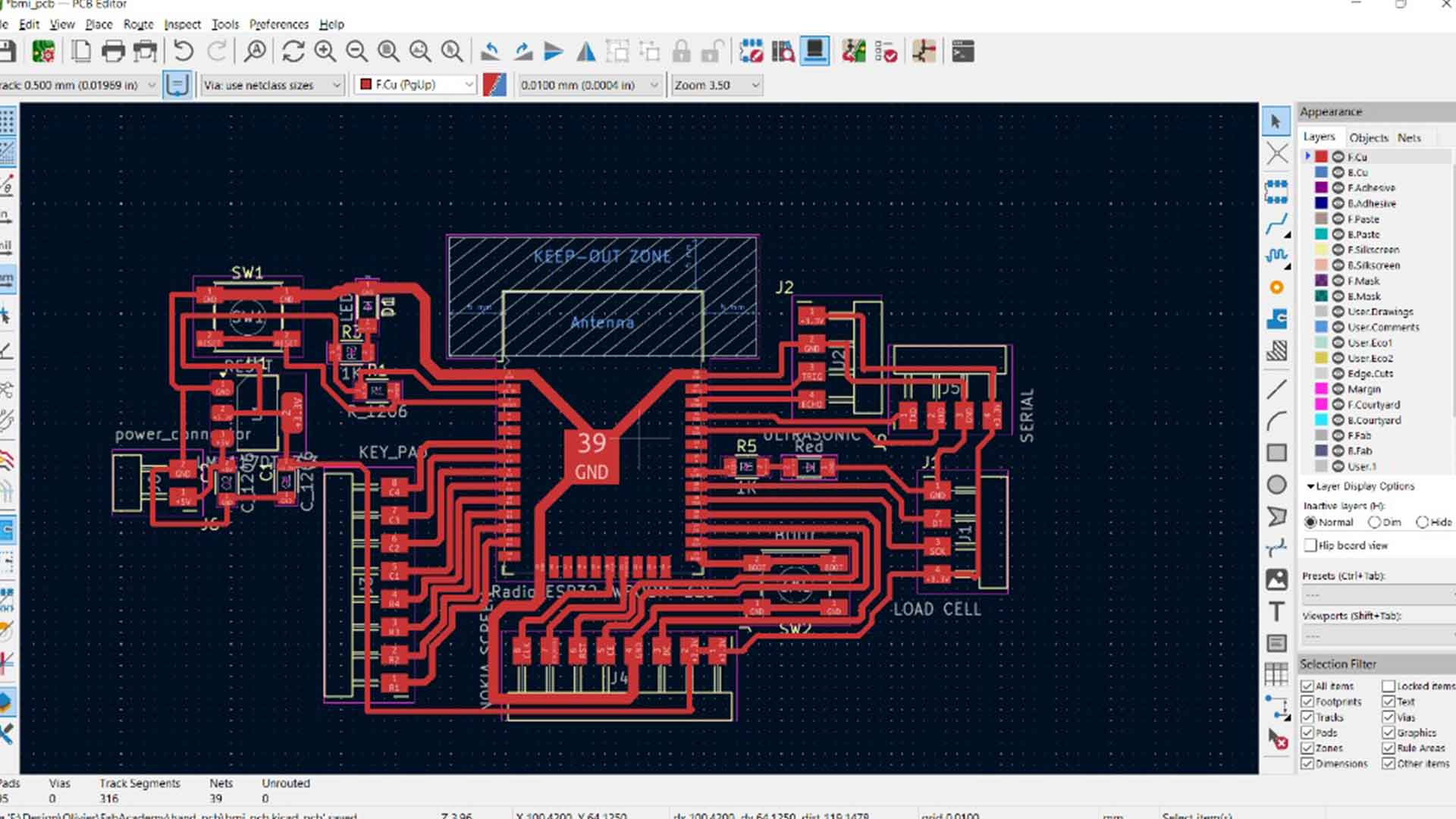Click the B.Cu blue color swatch

[x=1321, y=172]
